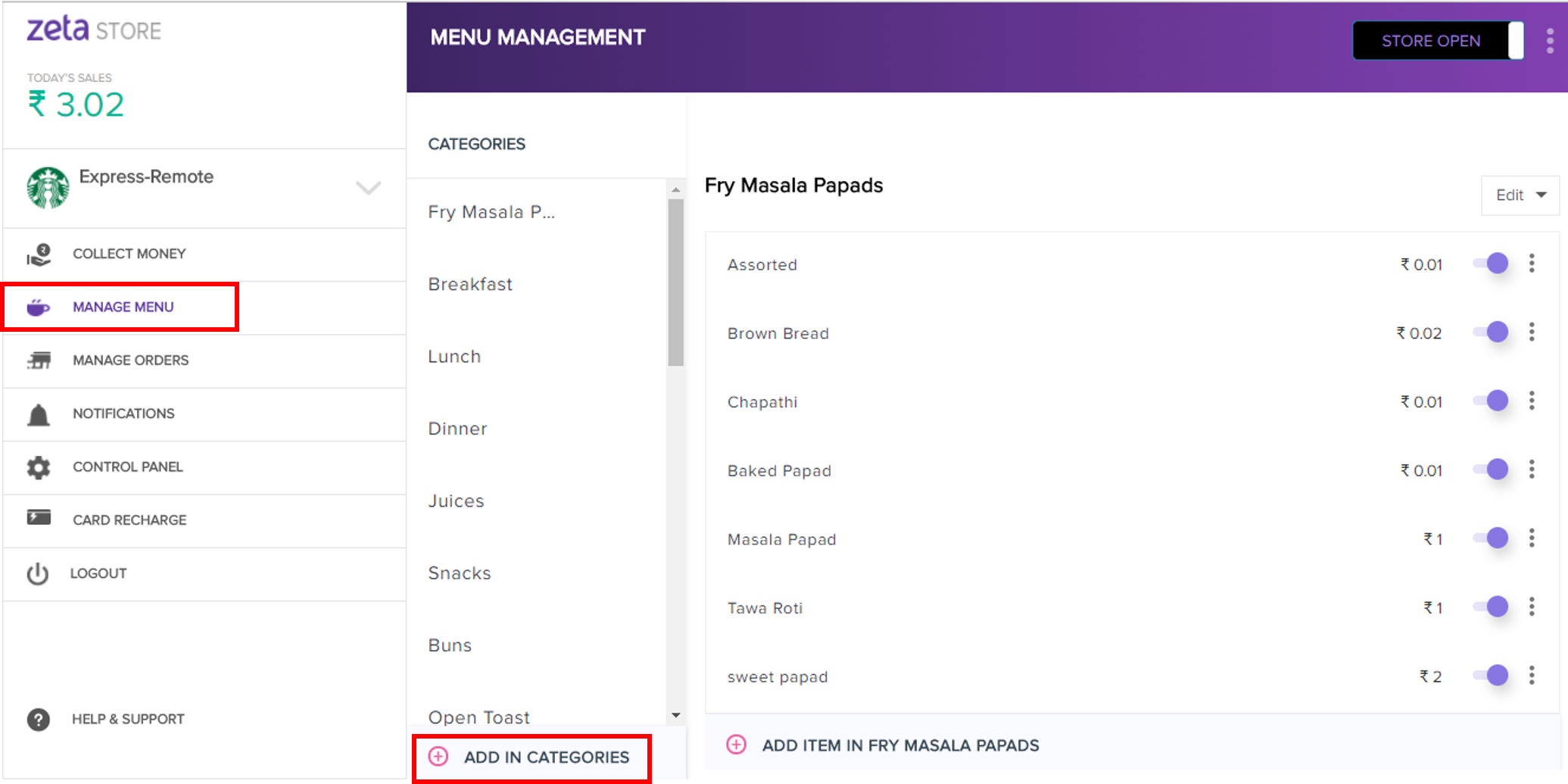Open options menu for Tawa Roti

coord(1532,607)
